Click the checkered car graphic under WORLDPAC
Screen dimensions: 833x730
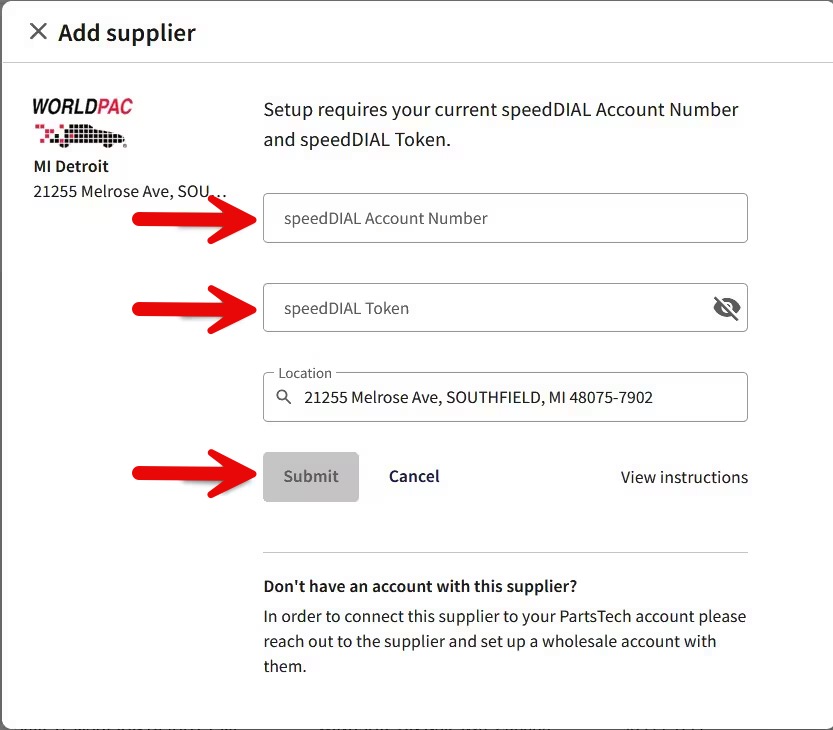pos(81,134)
